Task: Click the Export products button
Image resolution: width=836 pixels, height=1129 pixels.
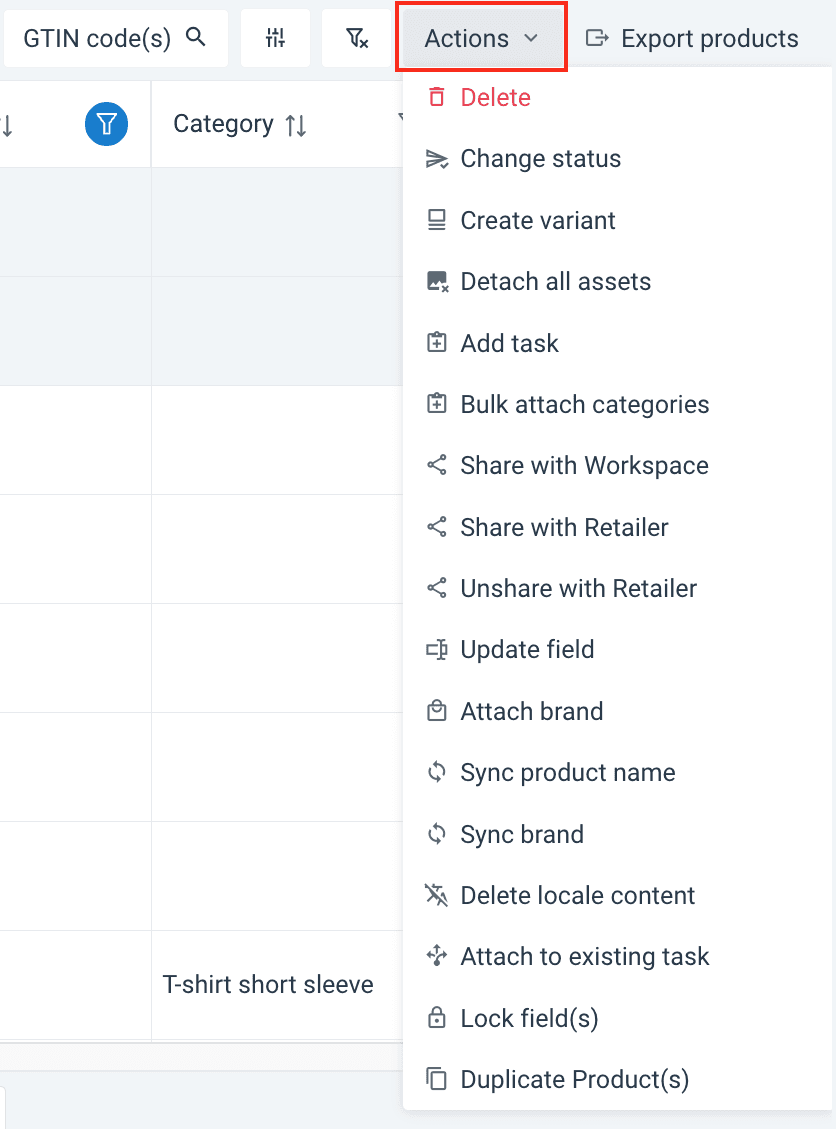Action: [x=692, y=39]
